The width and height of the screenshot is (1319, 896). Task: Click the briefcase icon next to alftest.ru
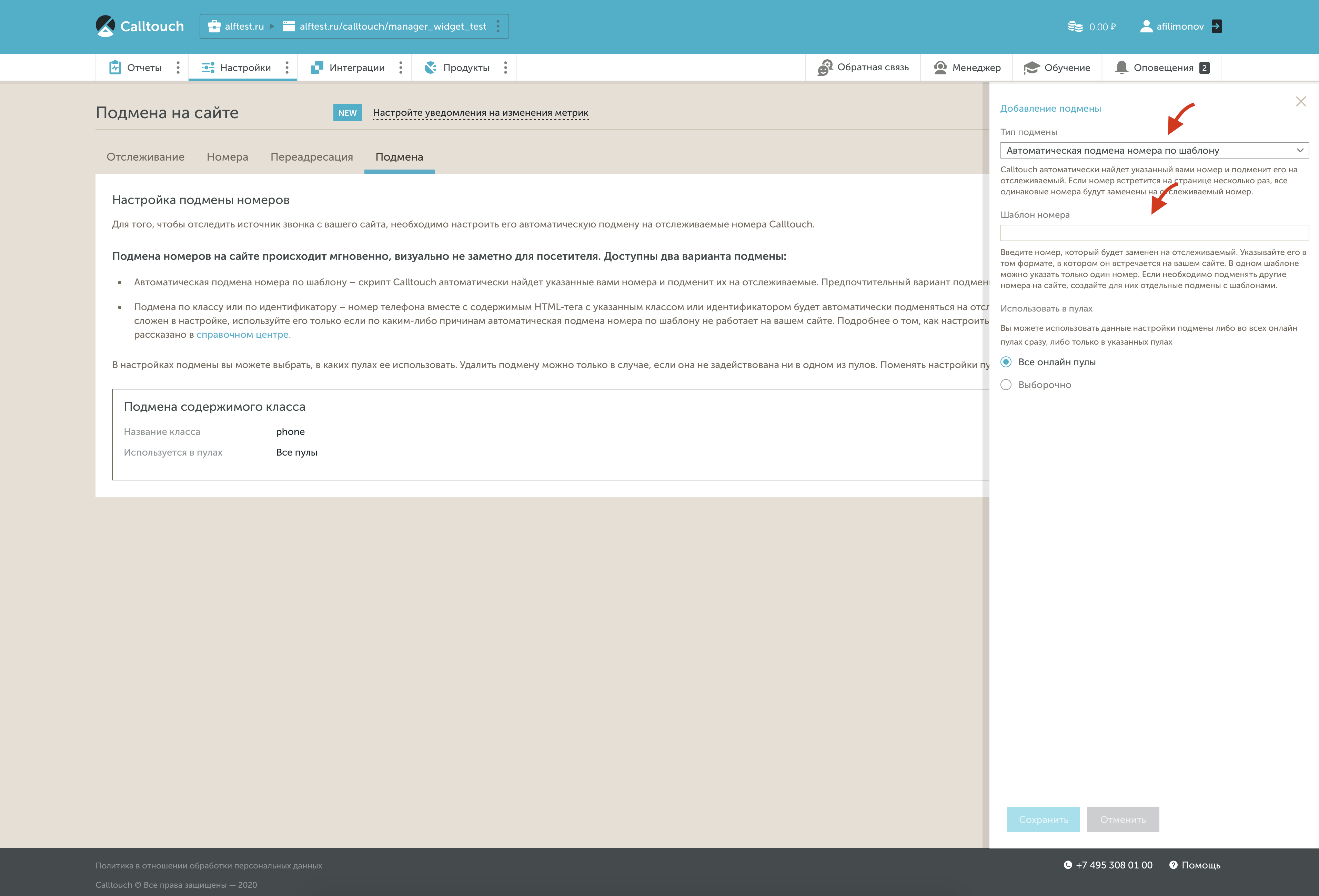tap(214, 26)
